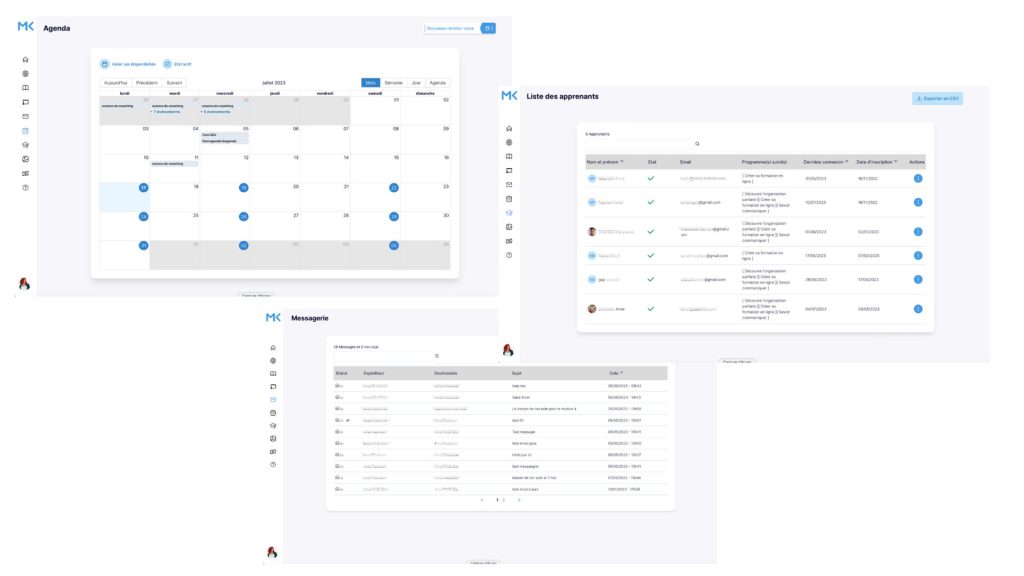Click search magnifier in Liste des apprenants

click(697, 144)
